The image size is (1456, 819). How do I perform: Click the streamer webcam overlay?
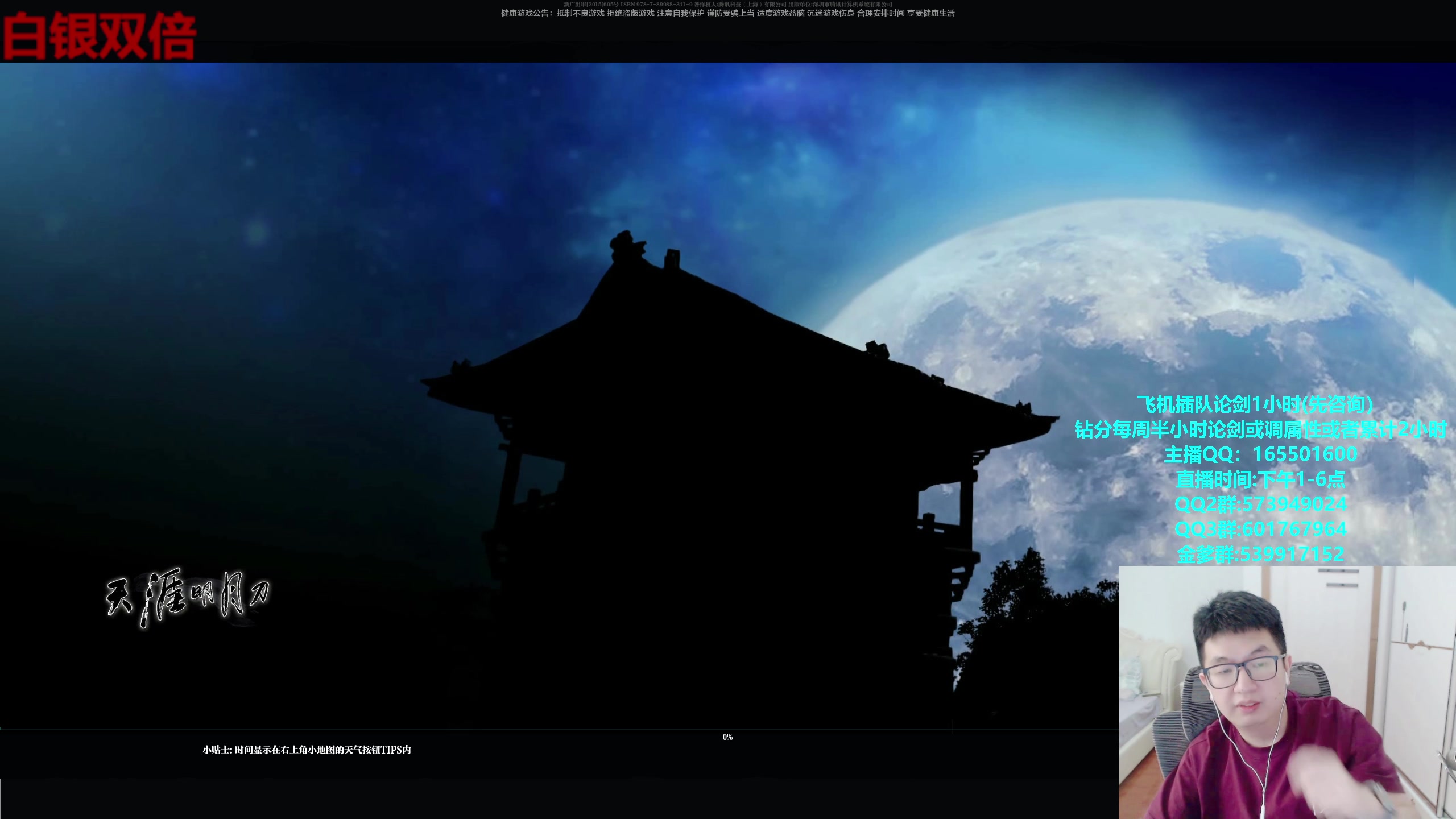(1287, 692)
